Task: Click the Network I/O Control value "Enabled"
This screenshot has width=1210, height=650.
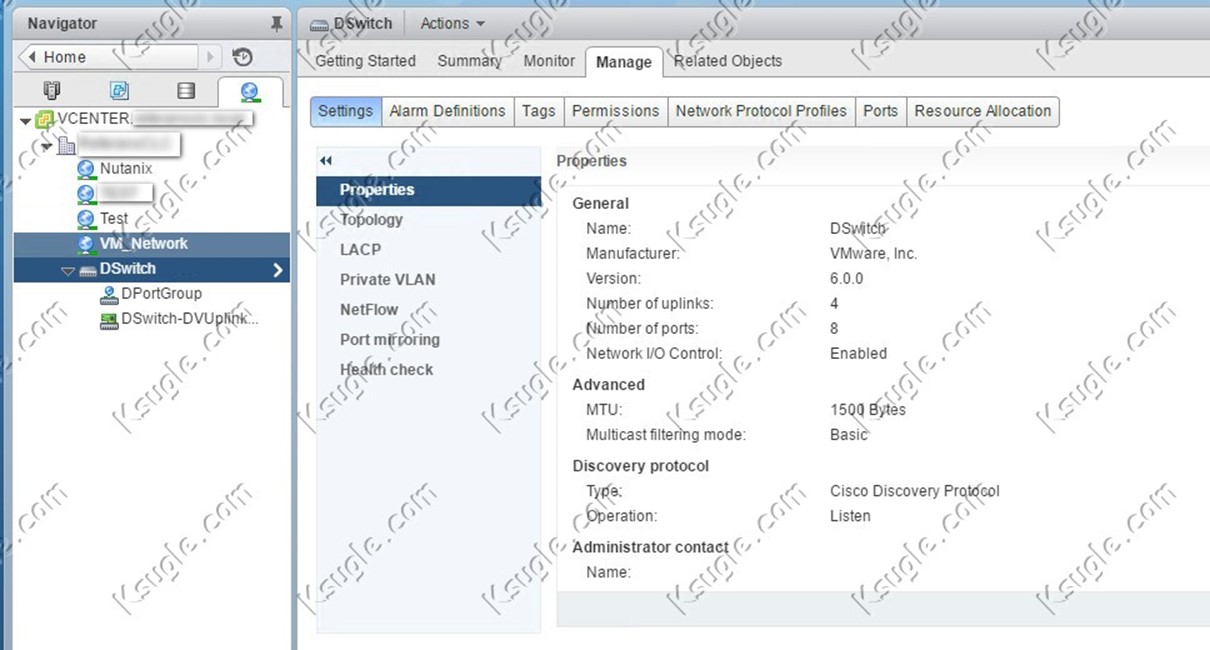Action: click(x=858, y=354)
